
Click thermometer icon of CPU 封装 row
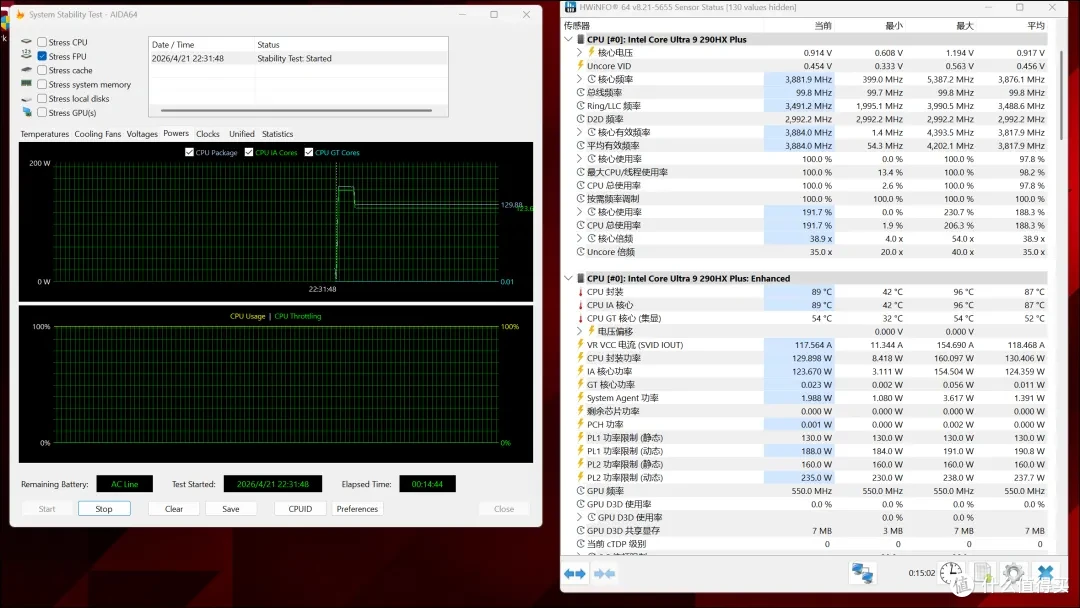(581, 292)
